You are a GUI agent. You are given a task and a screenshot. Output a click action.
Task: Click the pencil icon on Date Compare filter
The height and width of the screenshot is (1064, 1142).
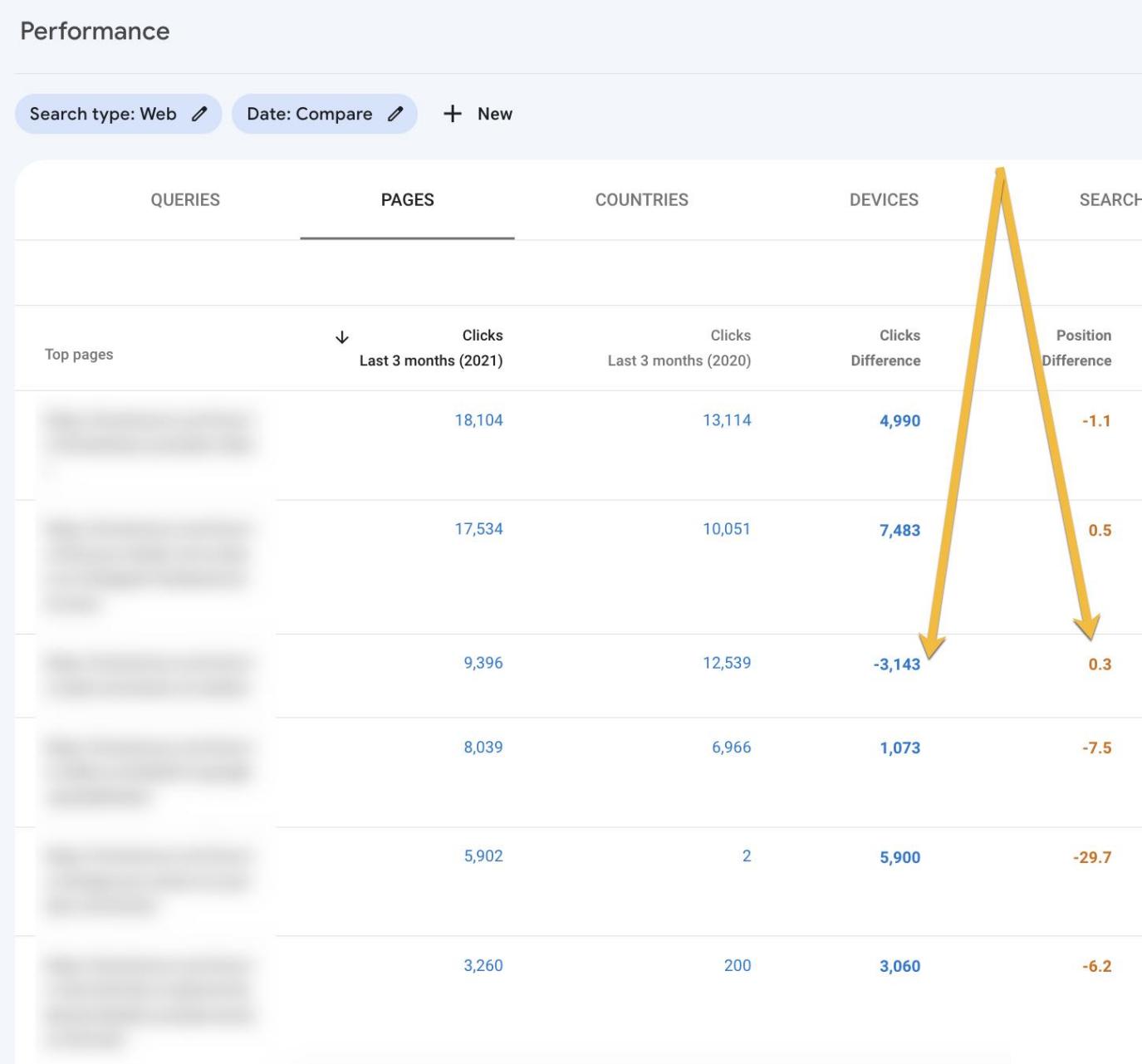(x=396, y=114)
